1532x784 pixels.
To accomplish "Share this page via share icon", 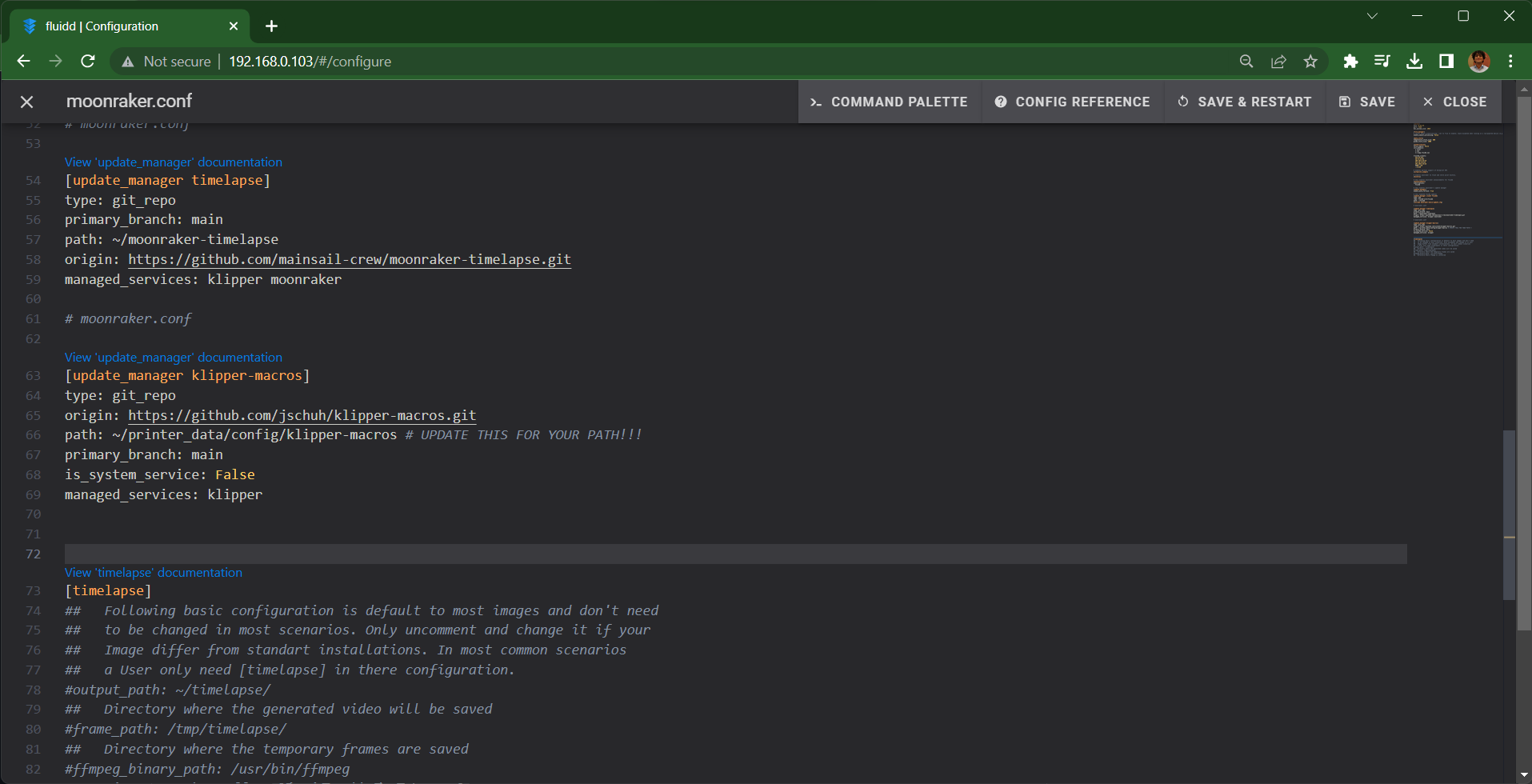I will [x=1278, y=62].
